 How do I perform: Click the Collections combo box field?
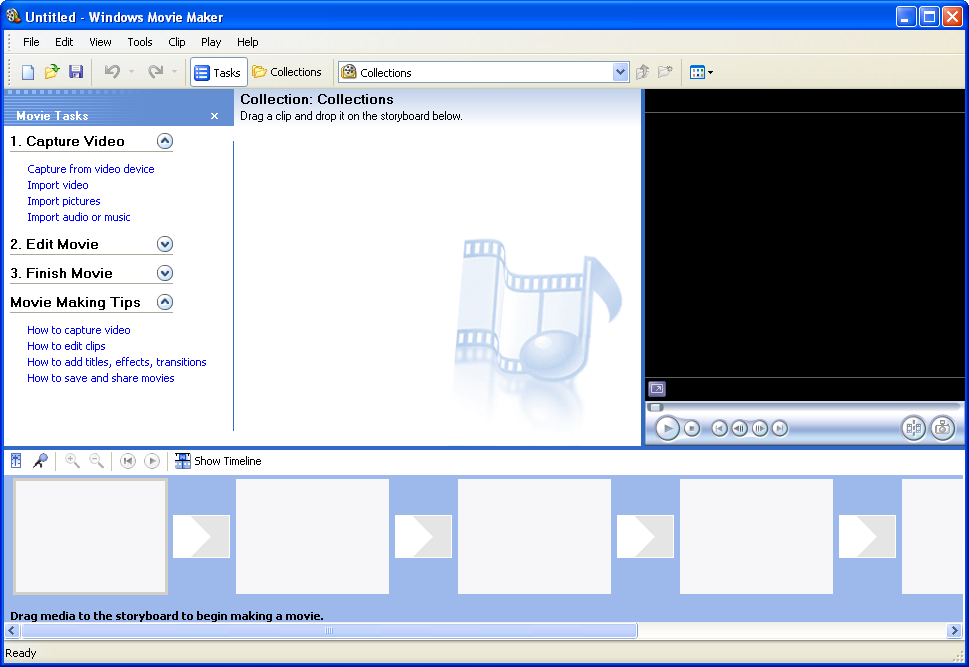[x=484, y=72]
